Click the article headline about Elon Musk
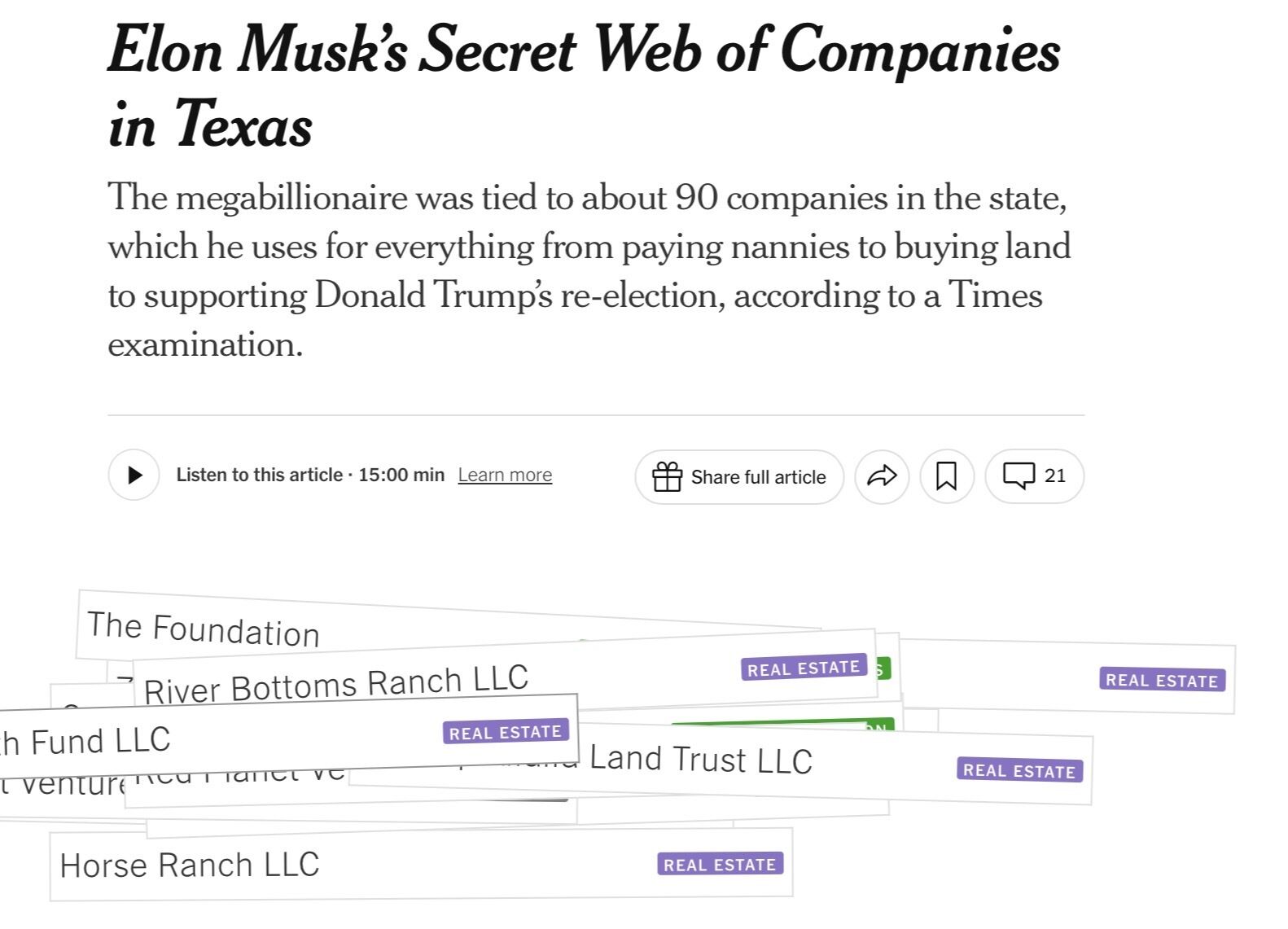This screenshot has width=1288, height=929. tap(584, 85)
